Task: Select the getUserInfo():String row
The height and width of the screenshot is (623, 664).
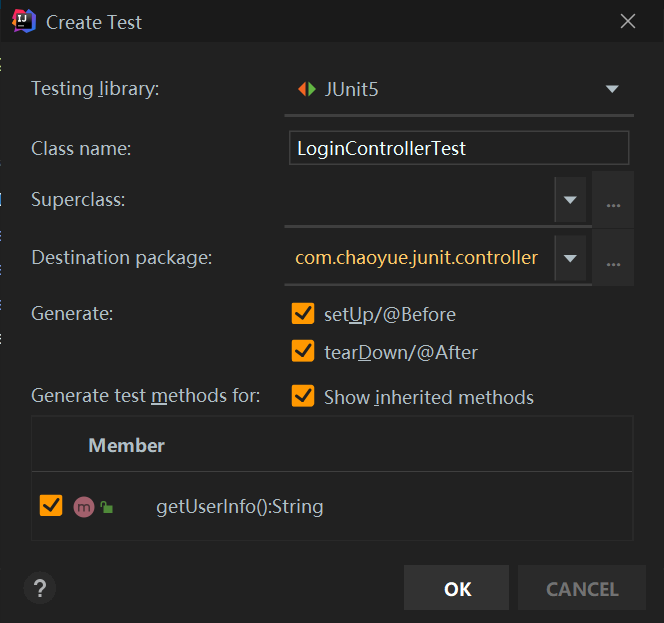Action: tap(240, 507)
